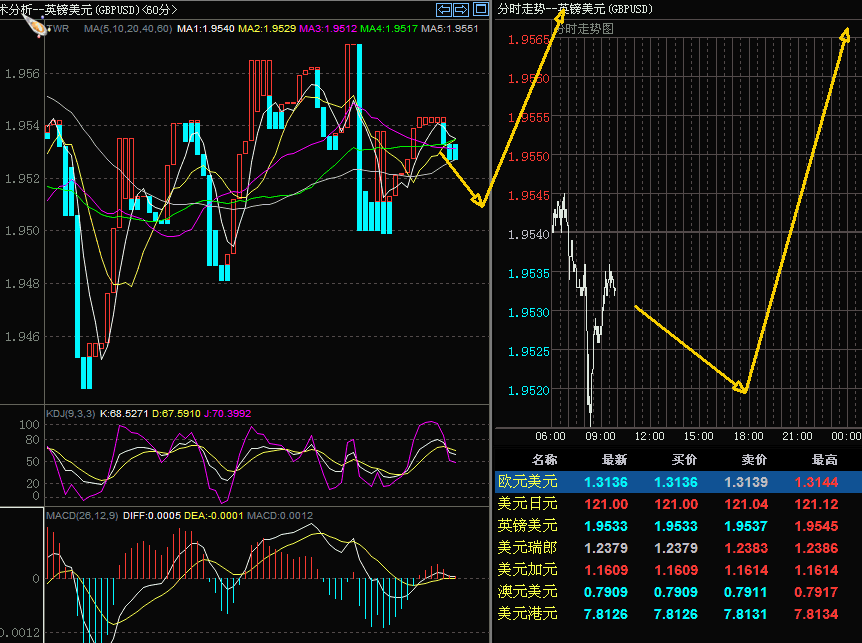The image size is (862, 643).
Task: Select the 欧元美元 row in quote list
Action: click(529, 482)
